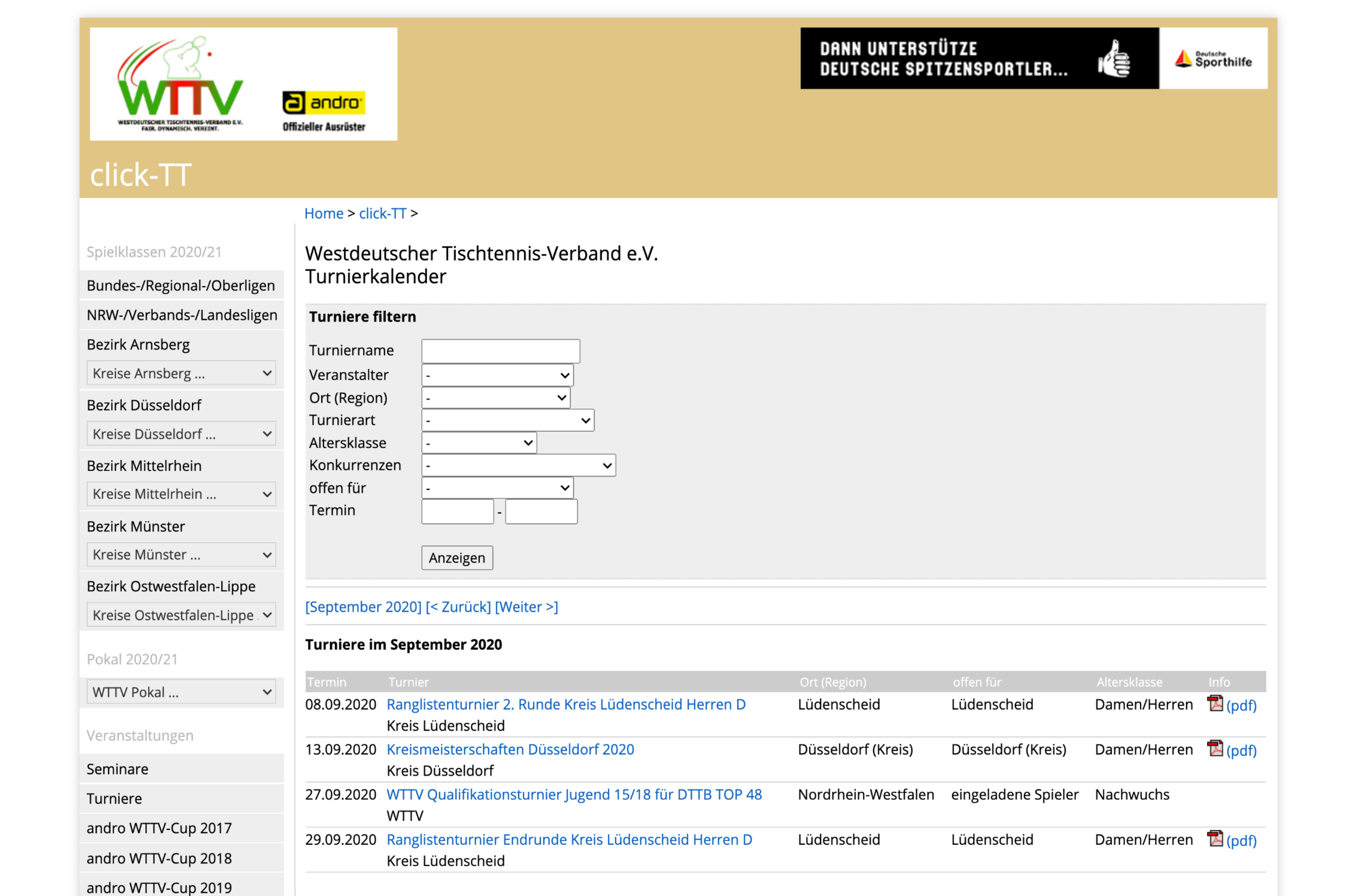
Task: Open Kreismeisterschaften Düsseldorf 2020 tournament link
Action: click(510, 749)
